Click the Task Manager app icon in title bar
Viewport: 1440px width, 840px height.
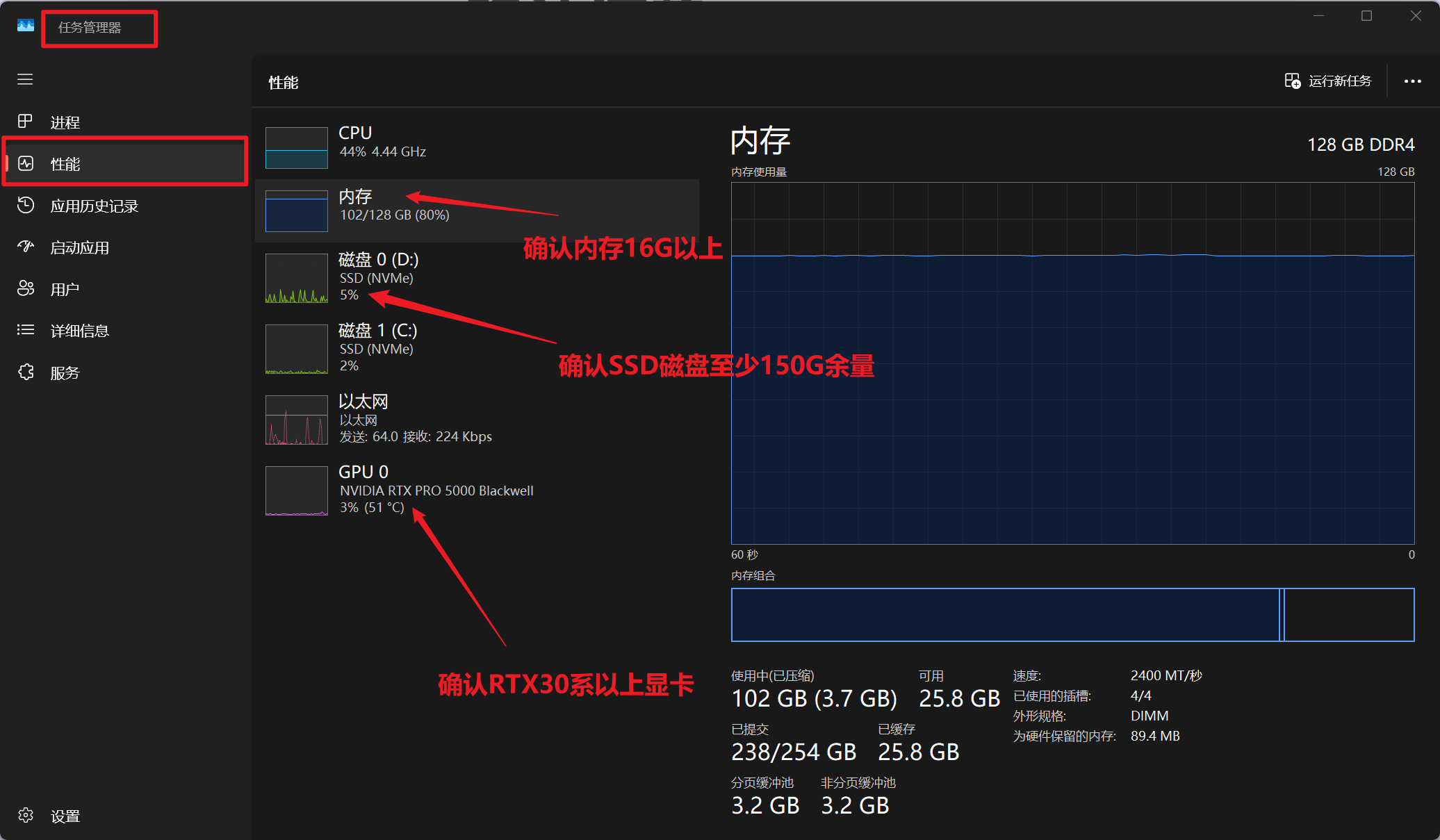pyautogui.click(x=25, y=26)
